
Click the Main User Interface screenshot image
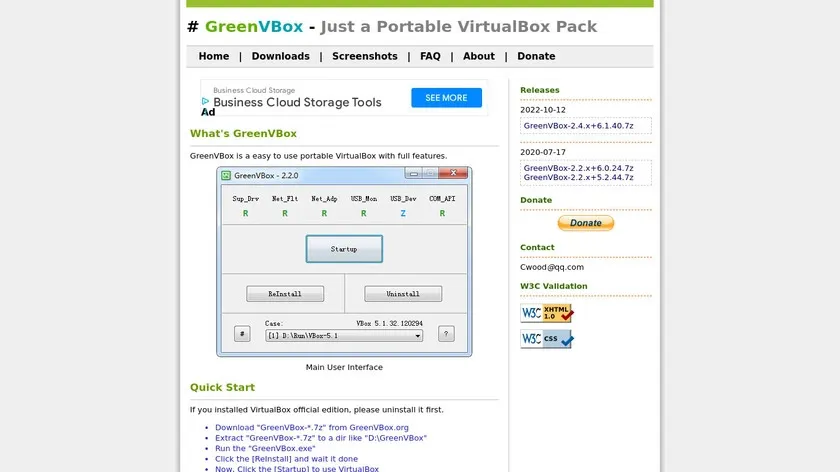[344, 261]
